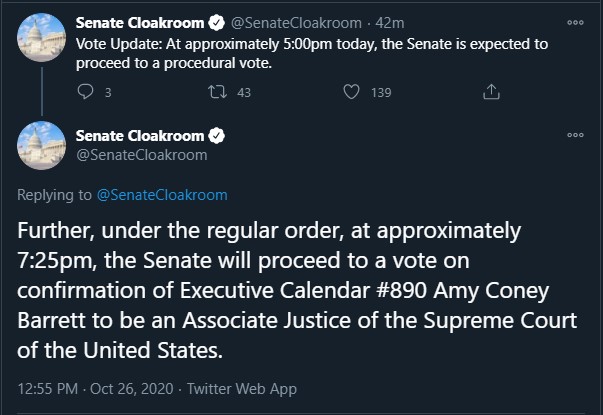This screenshot has width=603, height=415.
Task: Click the blue @SenateCloakroom mention after Replying to
Action: coord(162,195)
